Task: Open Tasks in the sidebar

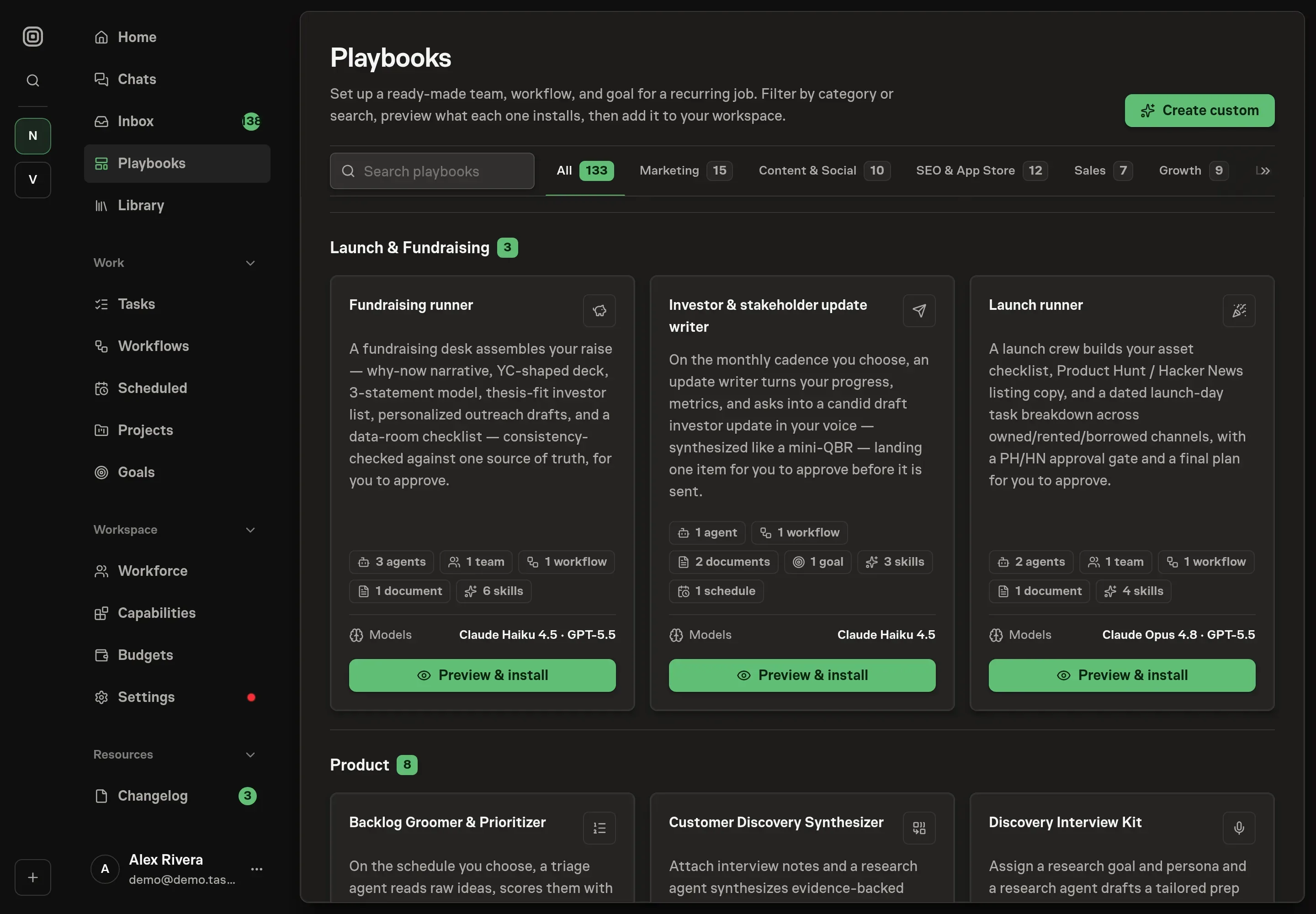Action: coord(177,304)
